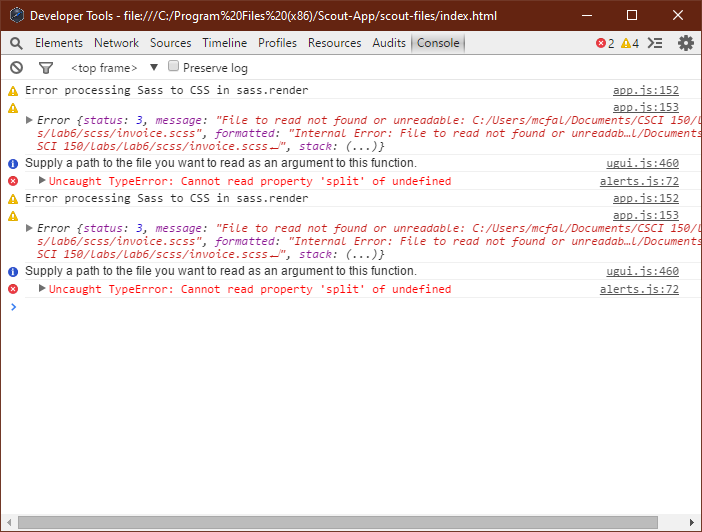Open first app.js:152 source link

pyautogui.click(x=646, y=90)
